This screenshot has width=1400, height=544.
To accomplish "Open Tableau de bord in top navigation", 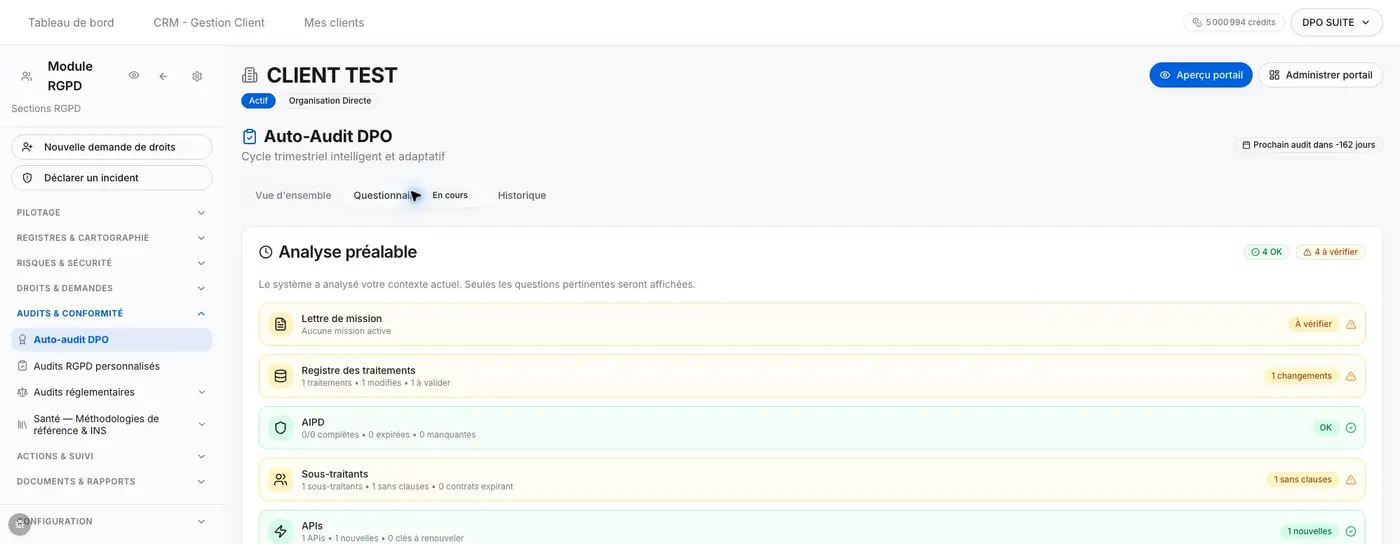I will (x=71, y=22).
